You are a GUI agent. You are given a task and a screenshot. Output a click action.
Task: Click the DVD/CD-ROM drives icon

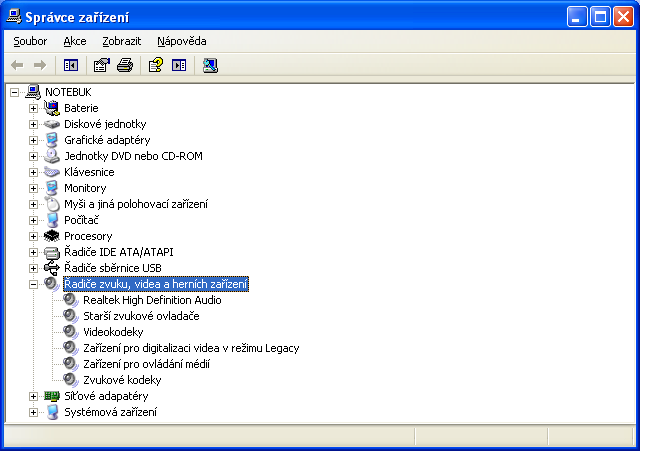(52, 156)
